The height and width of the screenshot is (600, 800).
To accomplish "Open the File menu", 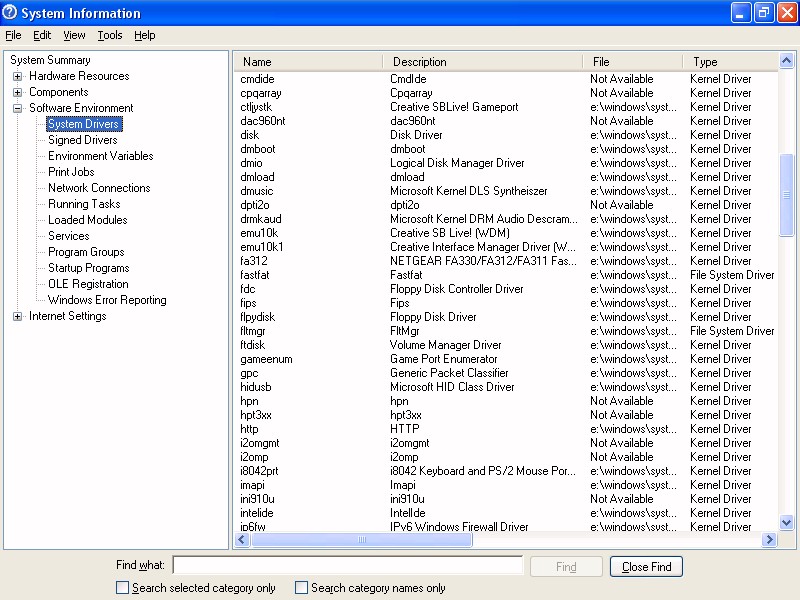I will point(13,35).
